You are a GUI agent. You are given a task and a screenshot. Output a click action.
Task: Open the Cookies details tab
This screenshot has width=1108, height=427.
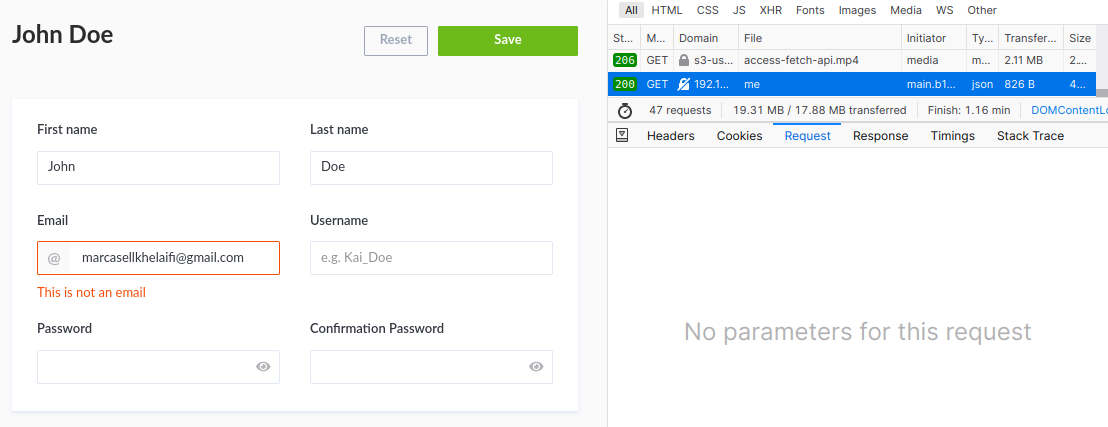pyautogui.click(x=739, y=136)
